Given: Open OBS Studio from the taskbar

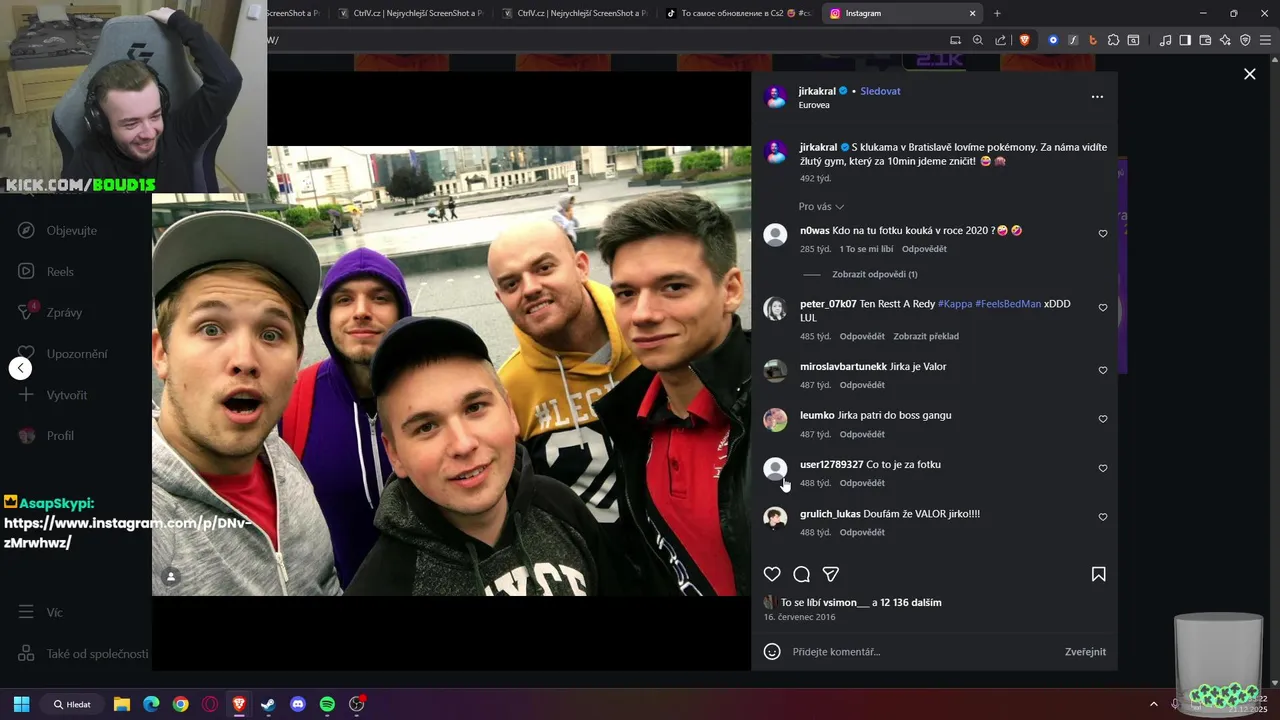Looking at the screenshot, I should (x=356, y=704).
